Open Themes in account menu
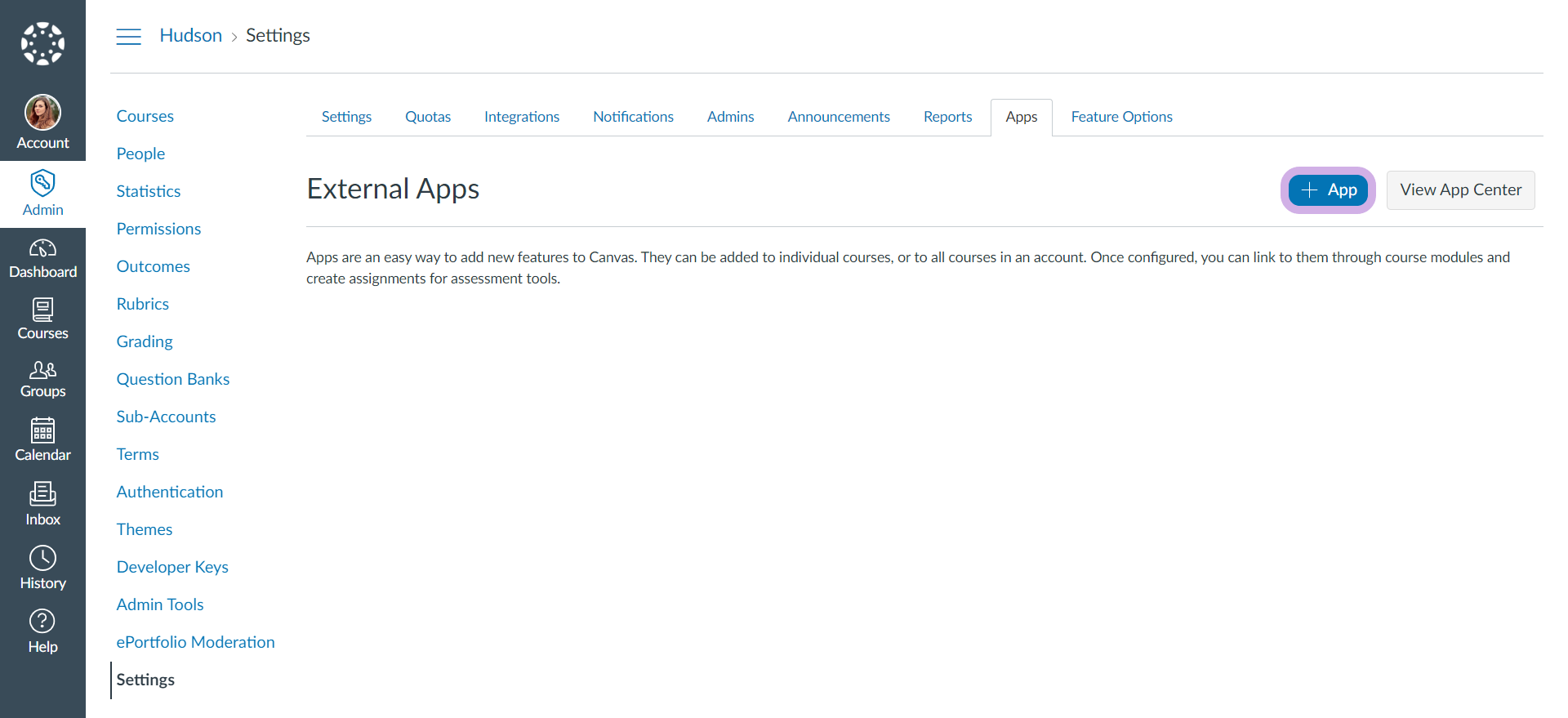Viewport: 1568px width, 718px height. click(144, 529)
